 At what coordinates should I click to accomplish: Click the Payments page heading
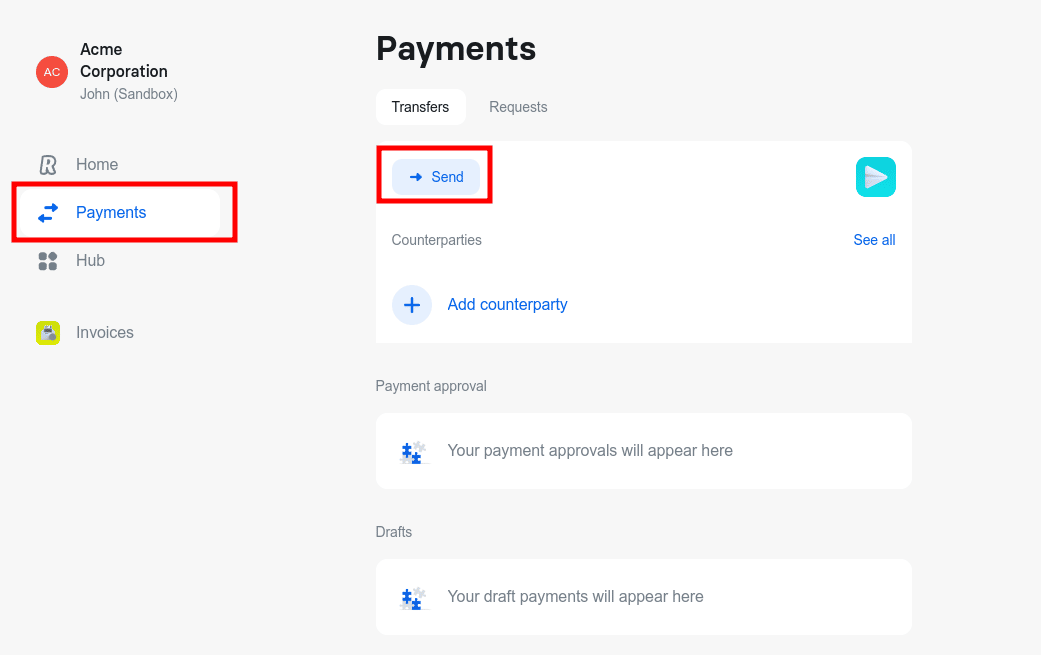(456, 48)
